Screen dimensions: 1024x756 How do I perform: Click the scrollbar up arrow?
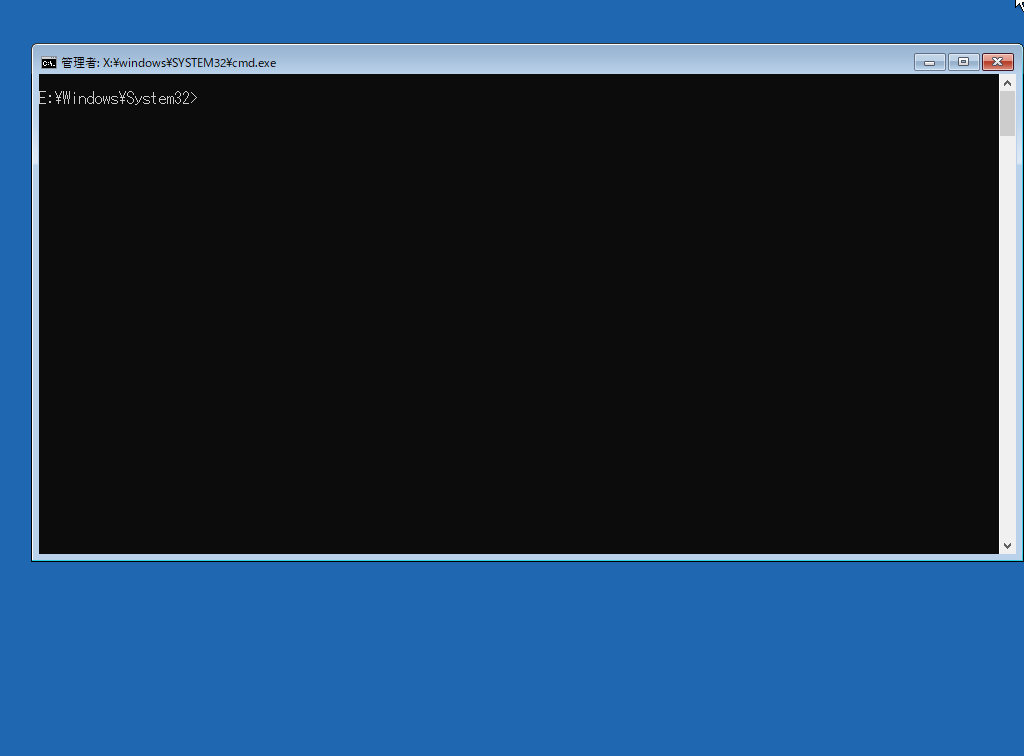coord(1007,83)
